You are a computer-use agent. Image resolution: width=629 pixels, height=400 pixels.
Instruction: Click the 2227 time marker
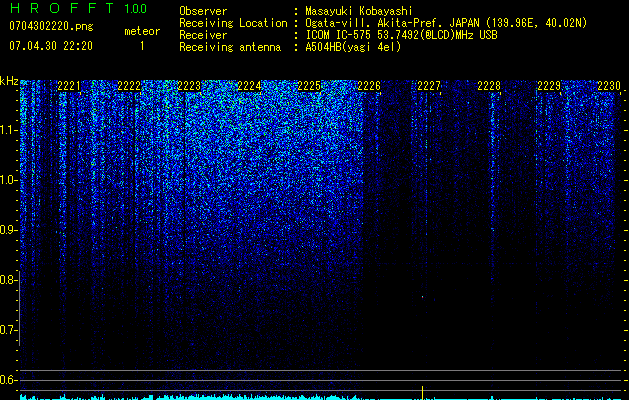[x=429, y=86]
